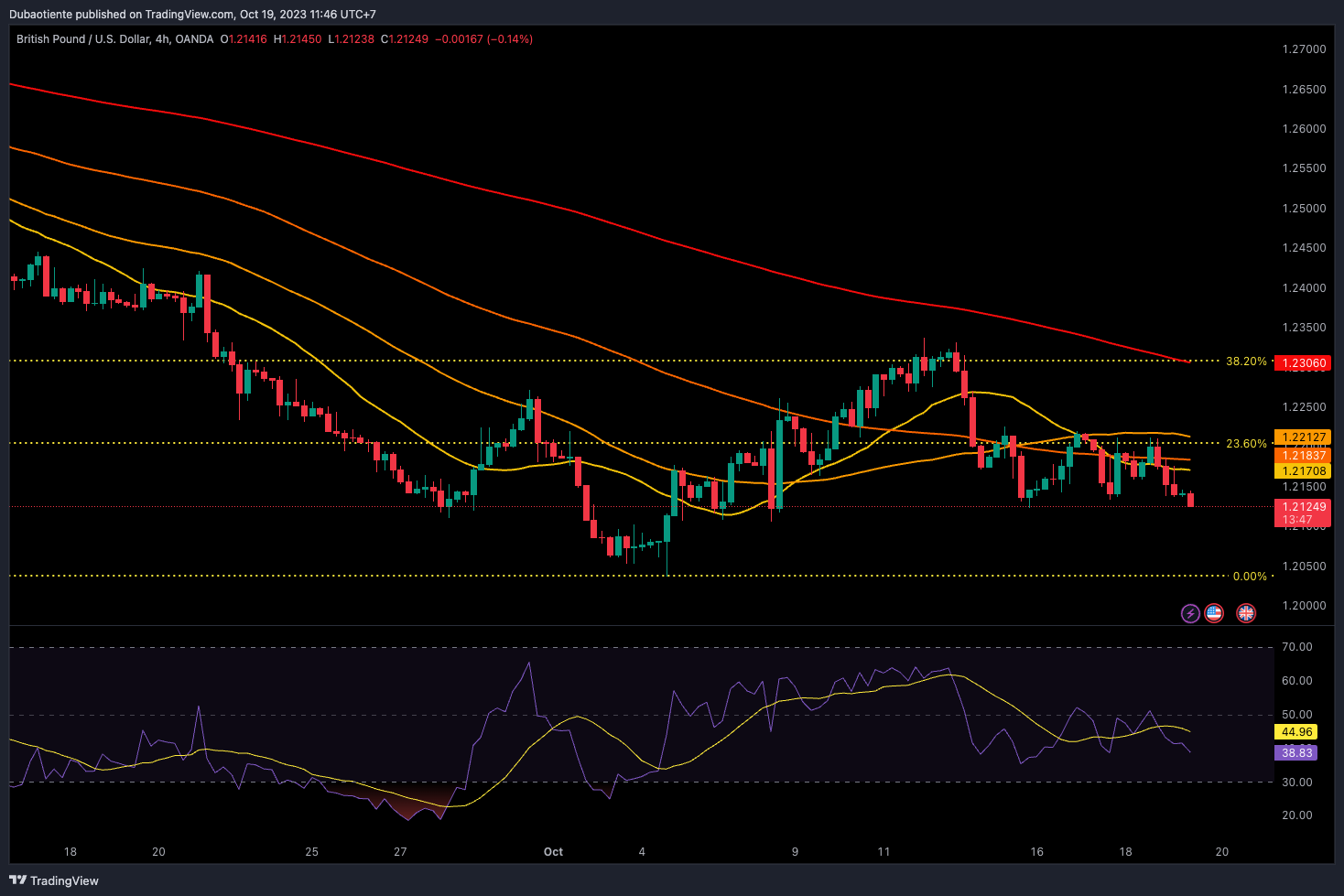Click the last red candlestick on the chart
Viewport: 1344px width, 896px height.
1190,500
